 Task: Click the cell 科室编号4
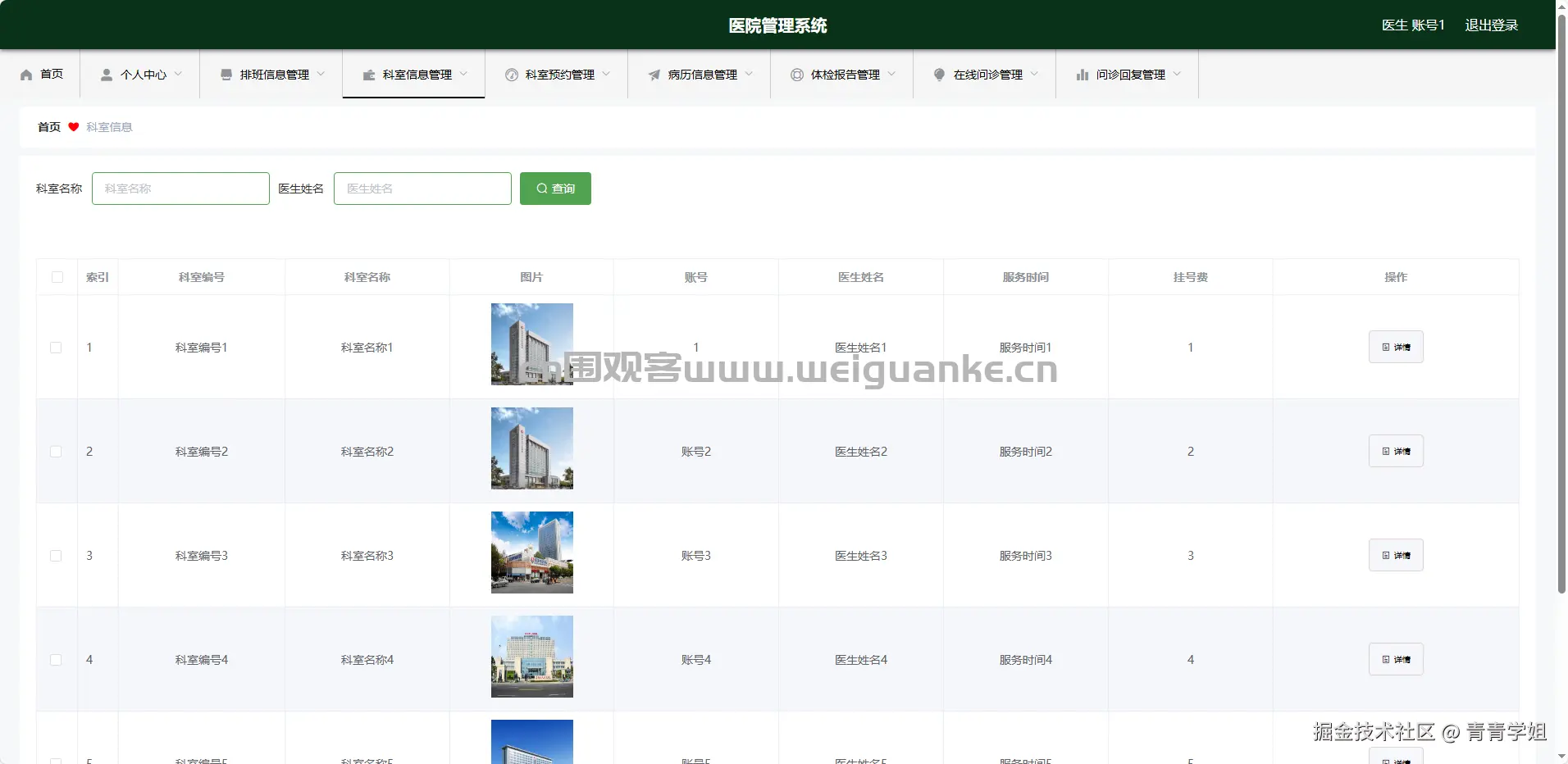click(202, 660)
